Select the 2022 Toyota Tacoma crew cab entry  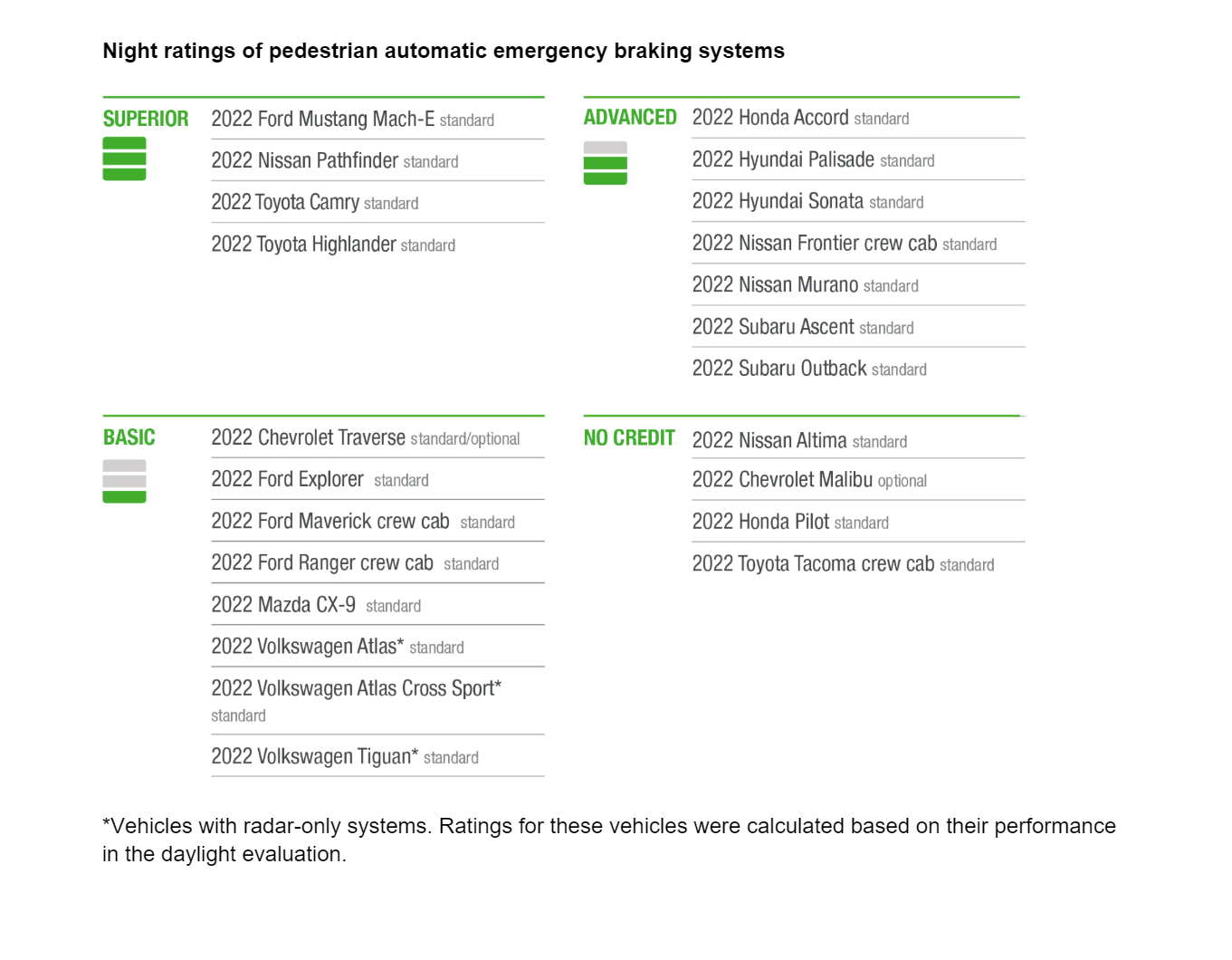click(x=843, y=564)
